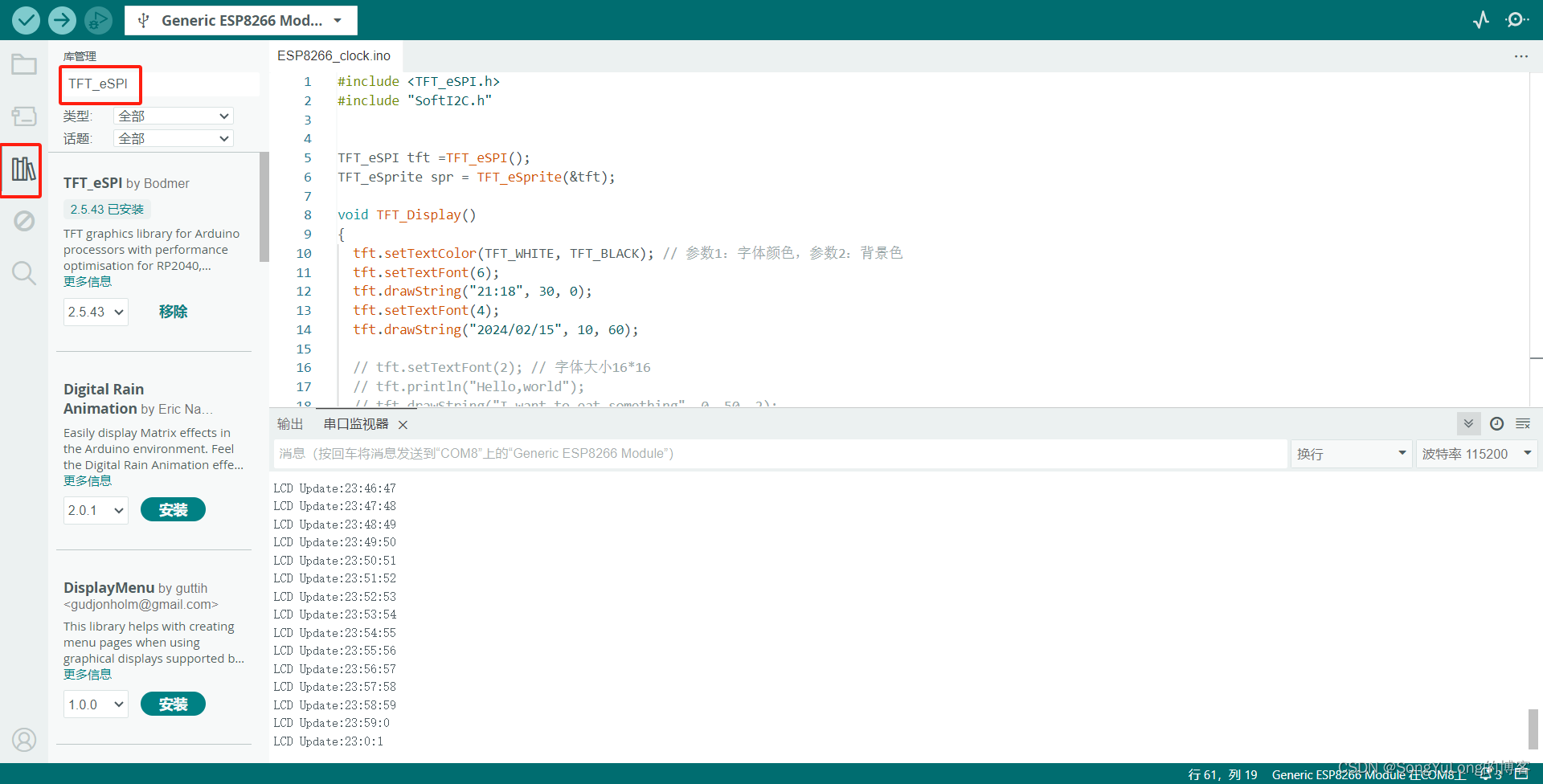Choose DisplayMenu version 1.0.0 dropdown
Screen dimensions: 1543x784
click(96, 704)
